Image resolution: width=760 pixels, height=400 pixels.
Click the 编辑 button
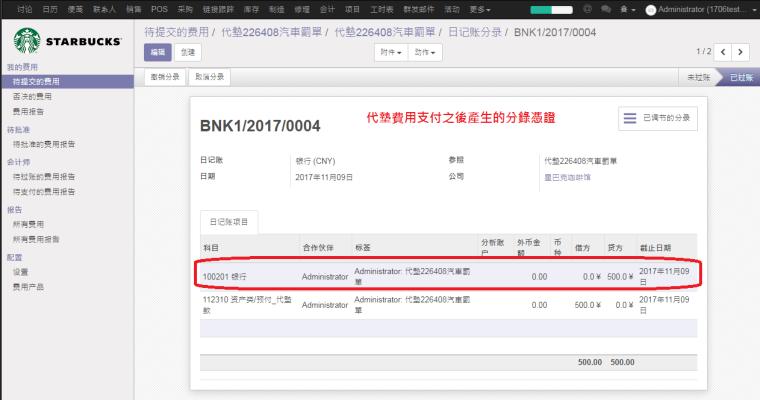(x=158, y=52)
